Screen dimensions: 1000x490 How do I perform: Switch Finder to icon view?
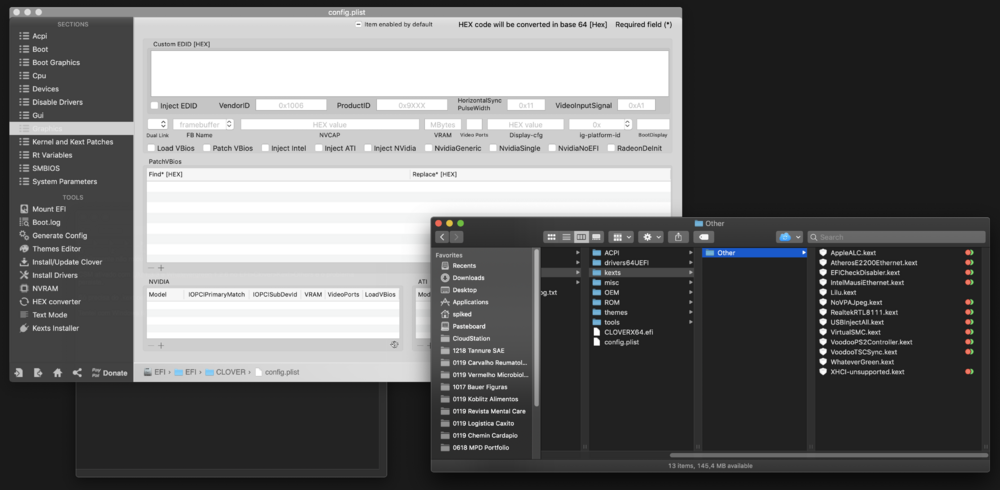[551, 237]
